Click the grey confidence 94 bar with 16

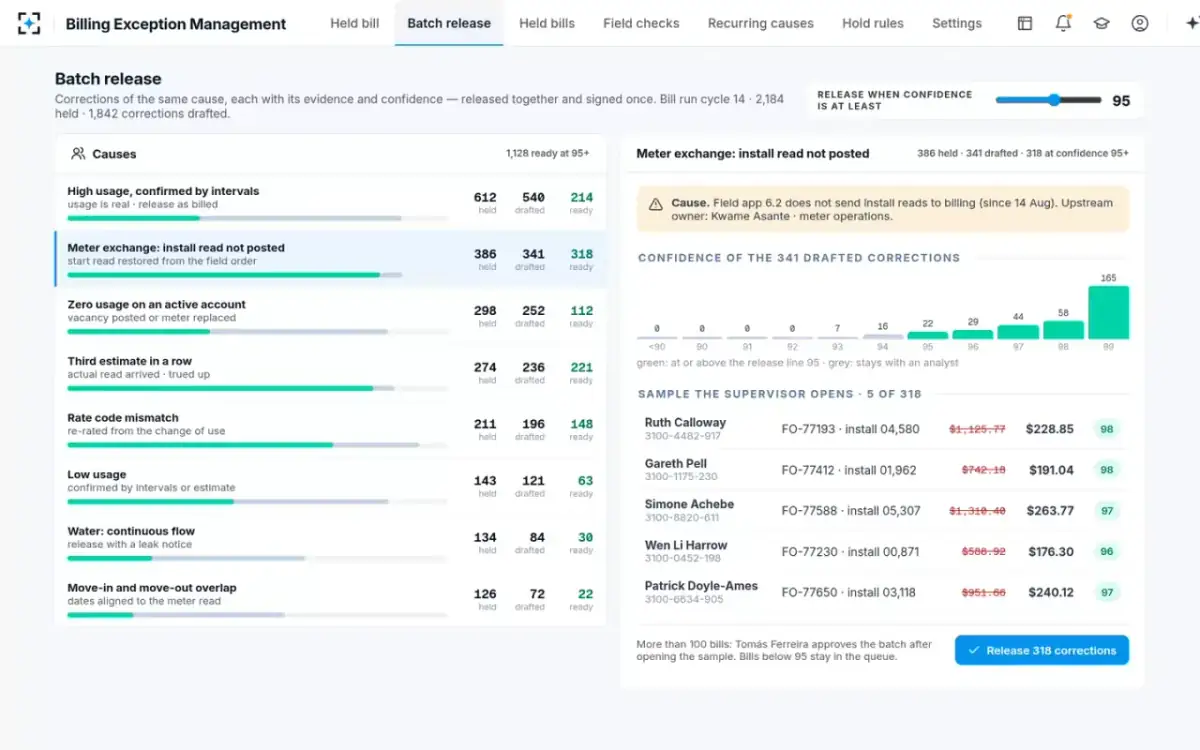coord(882,336)
